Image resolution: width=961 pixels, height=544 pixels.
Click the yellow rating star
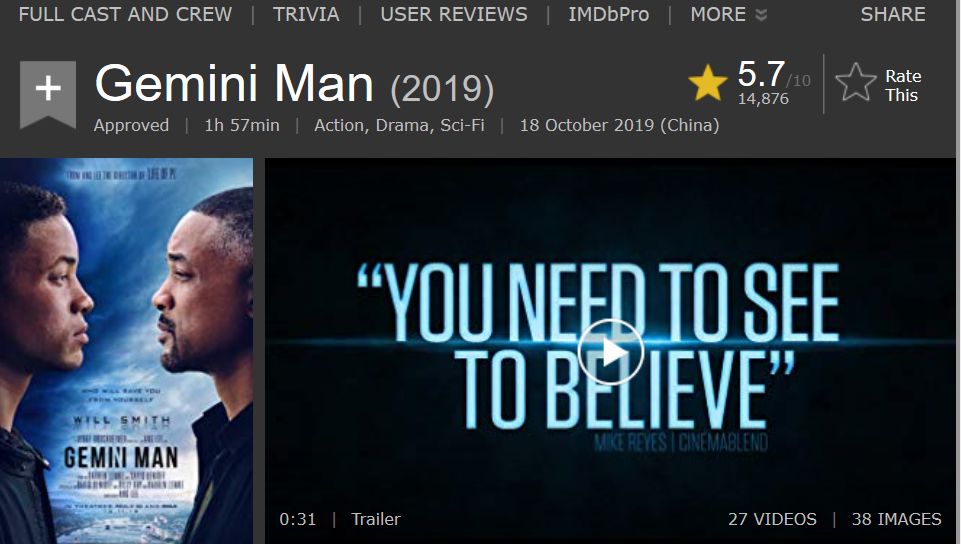707,82
